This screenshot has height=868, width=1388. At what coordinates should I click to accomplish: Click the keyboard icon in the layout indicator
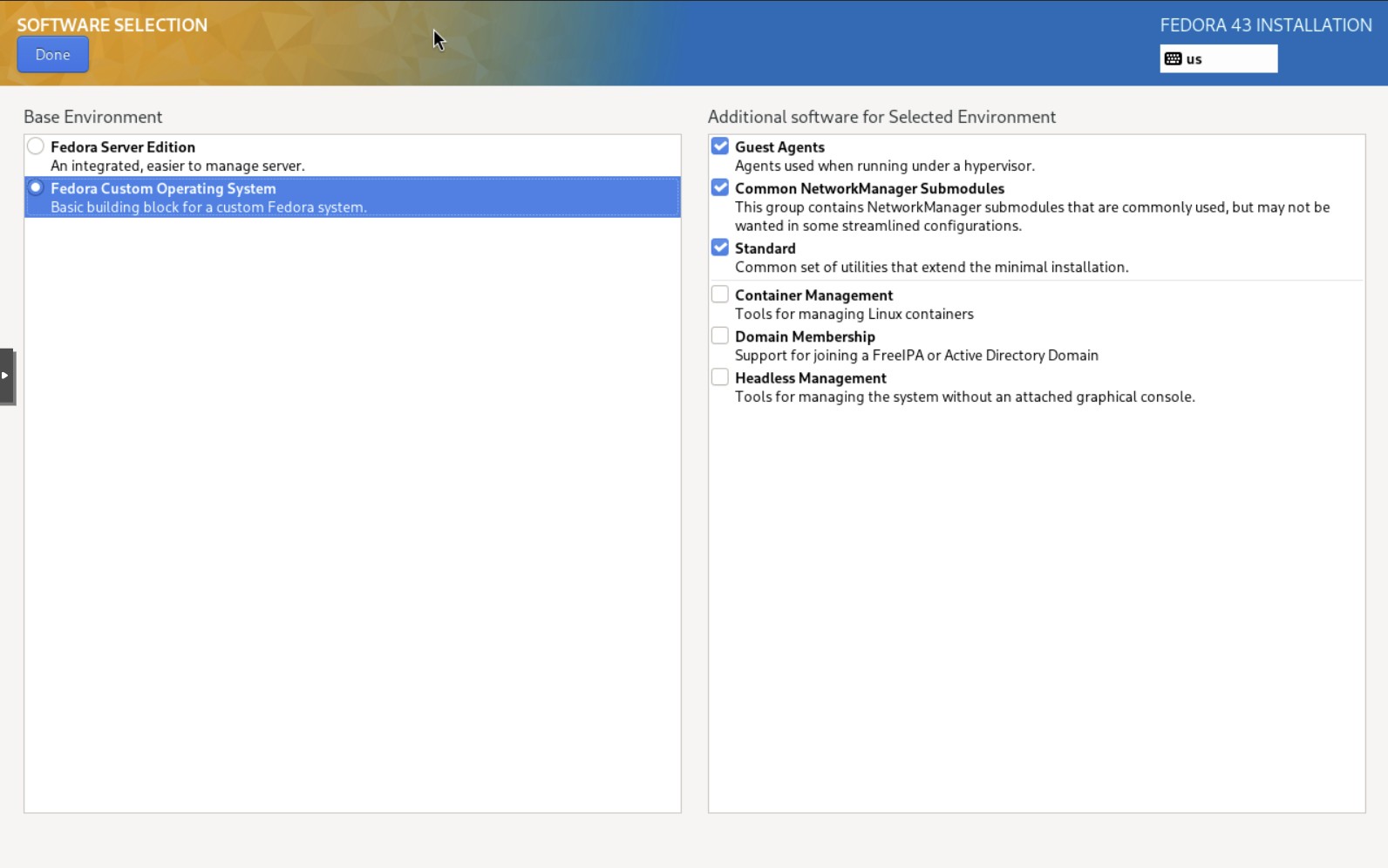(1173, 59)
